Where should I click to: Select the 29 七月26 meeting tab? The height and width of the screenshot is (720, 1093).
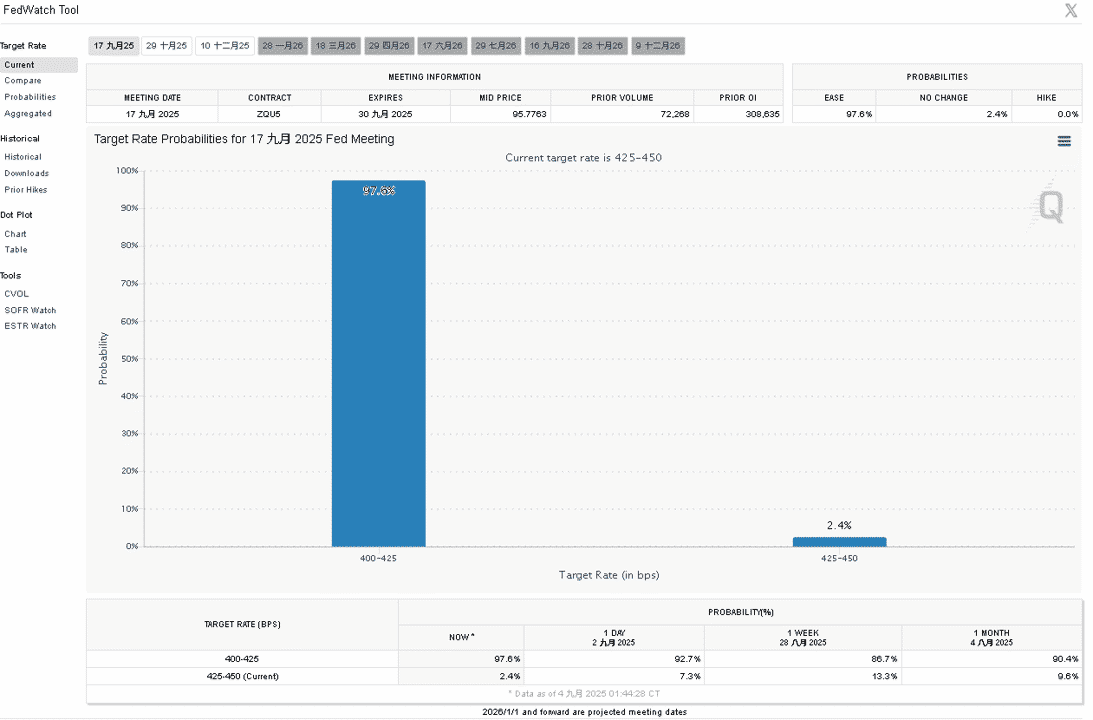[x=496, y=46]
